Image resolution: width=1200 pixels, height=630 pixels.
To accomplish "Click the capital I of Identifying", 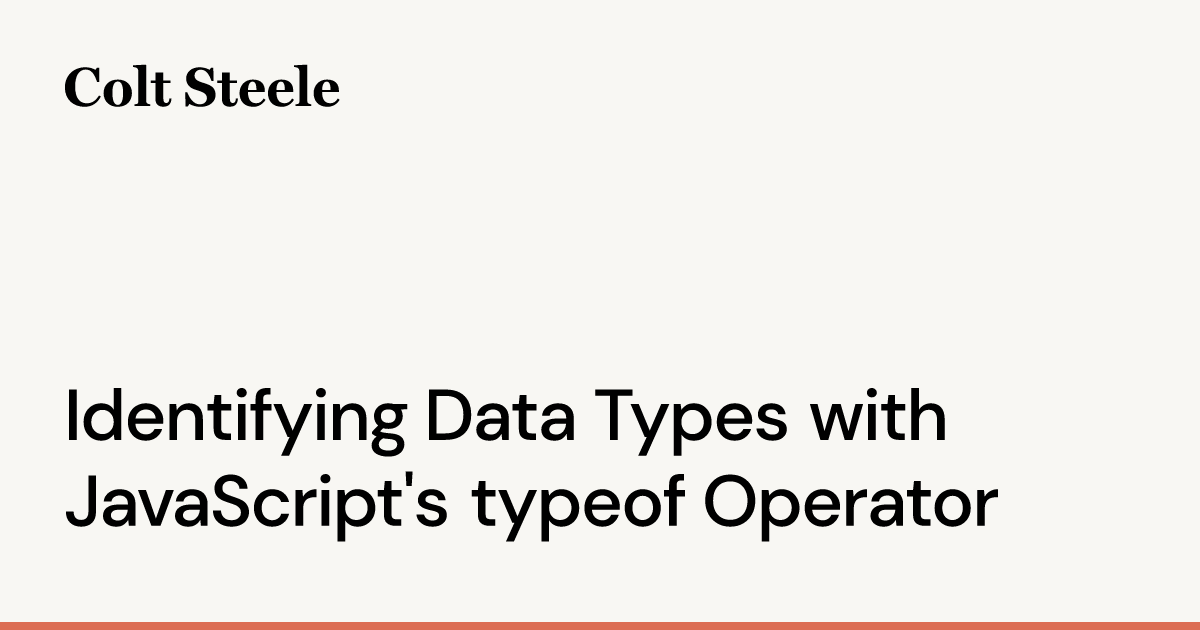I will pos(71,418).
